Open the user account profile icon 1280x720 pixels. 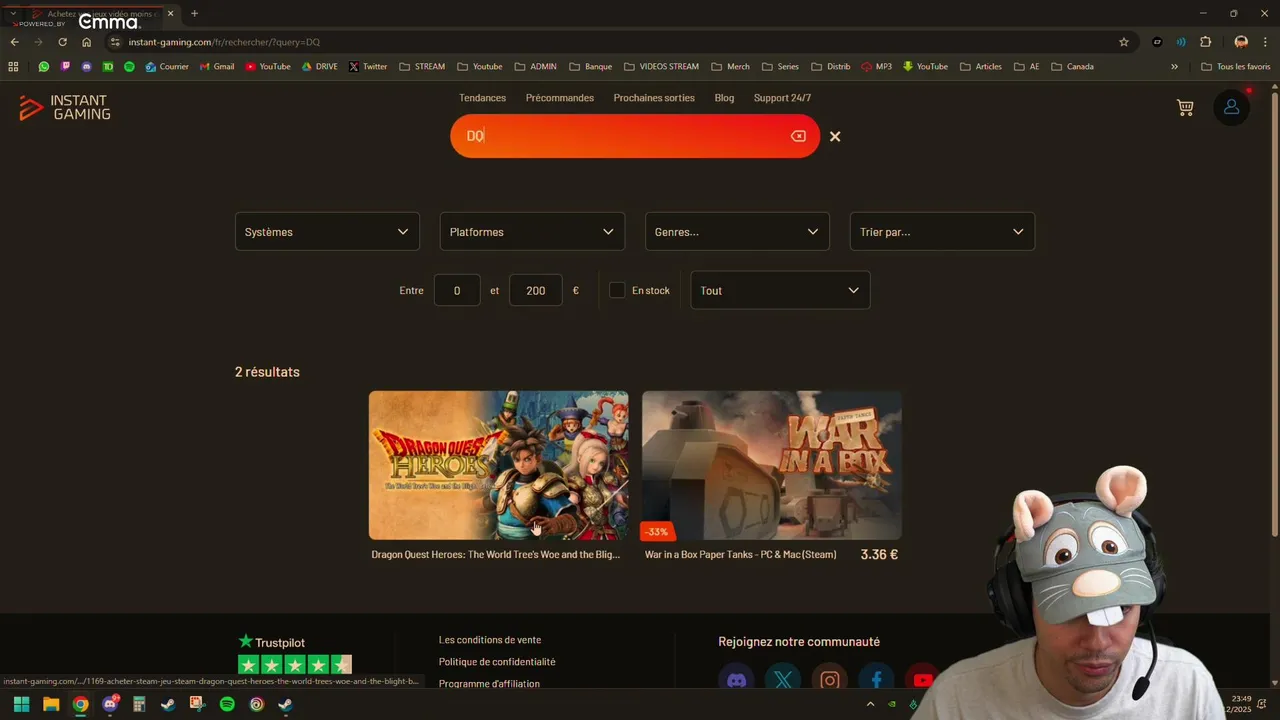pyautogui.click(x=1231, y=107)
